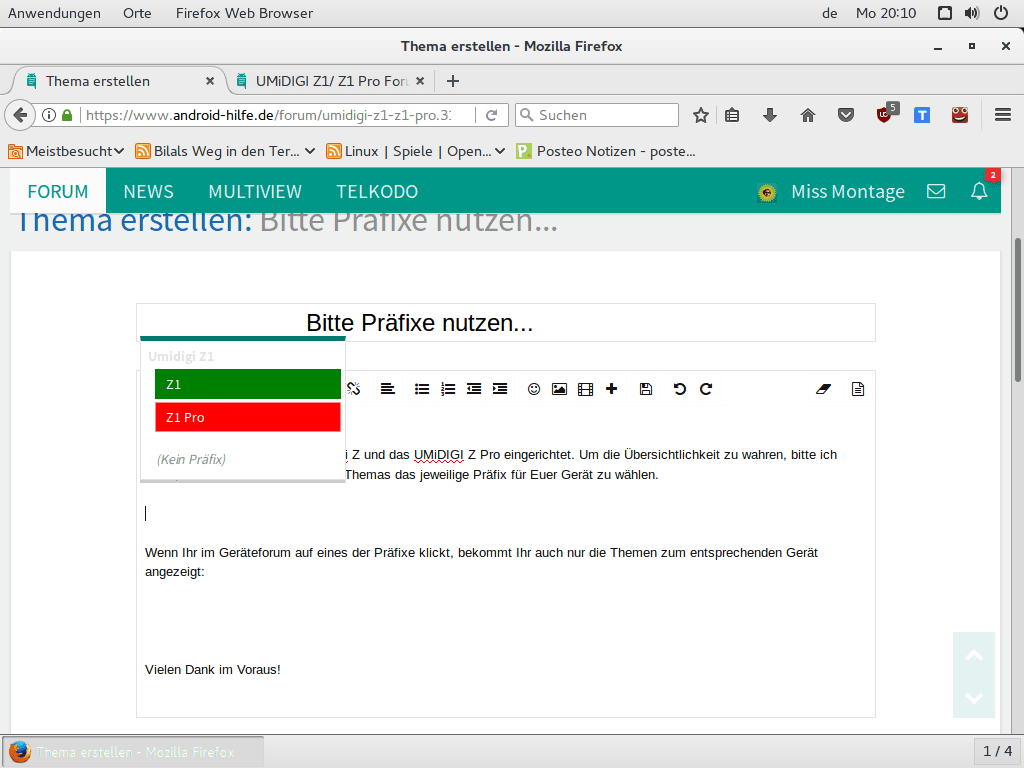Redo the last edit in editor
The image size is (1024, 768).
tap(706, 389)
